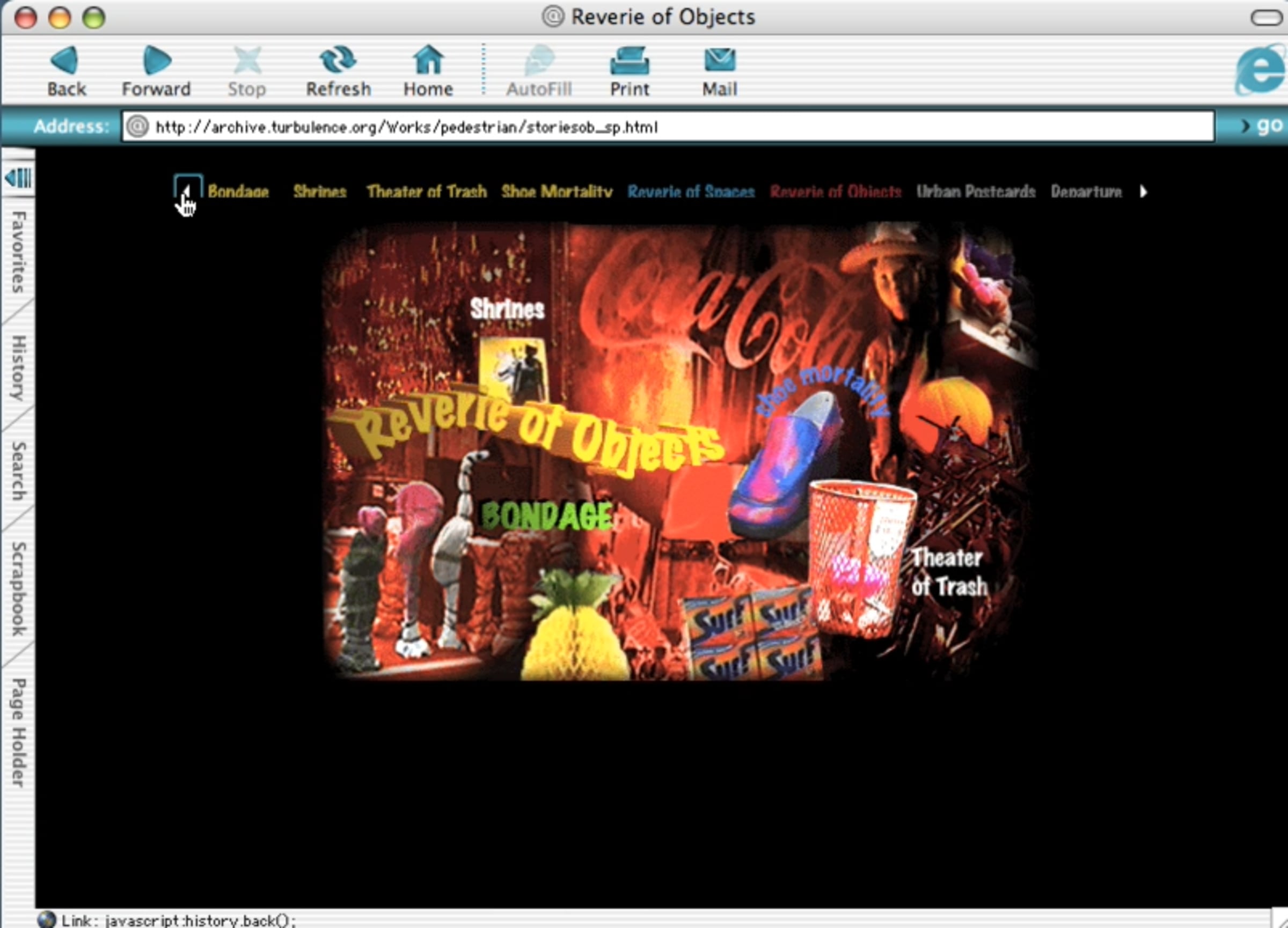Click the go button beside address bar
The image size is (1288, 928).
[1263, 126]
